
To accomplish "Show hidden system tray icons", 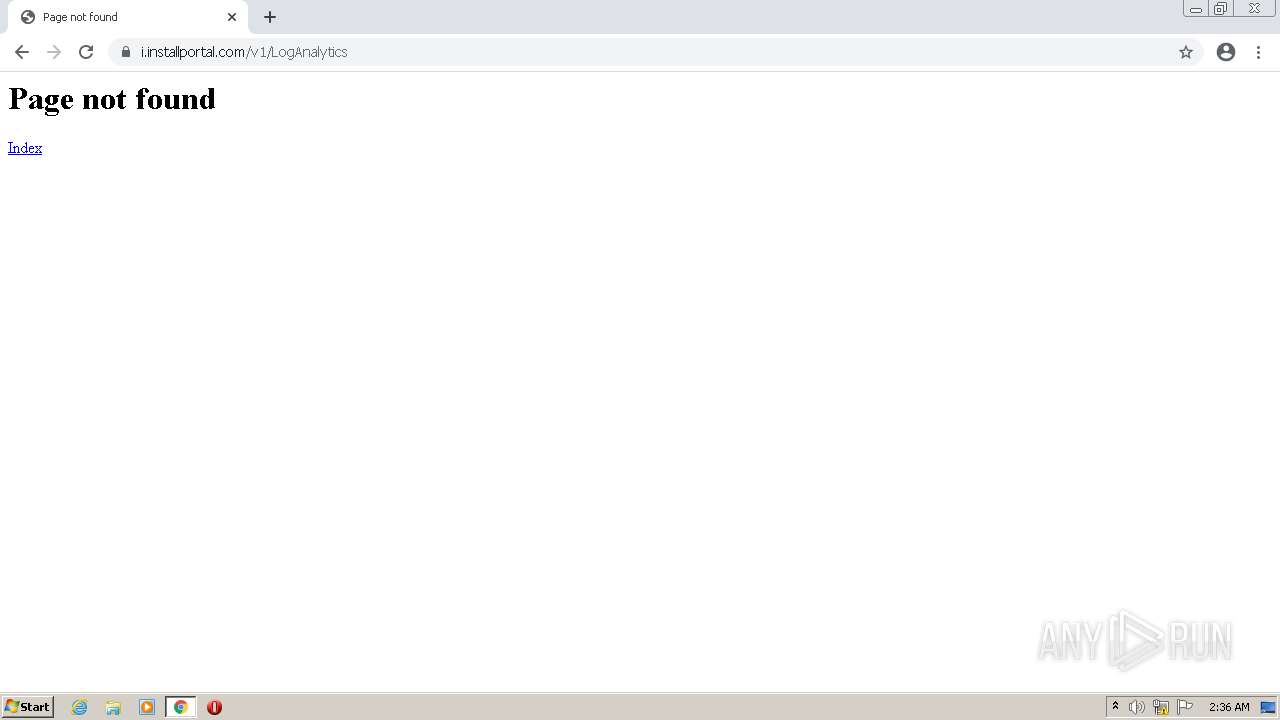I will [1116, 707].
